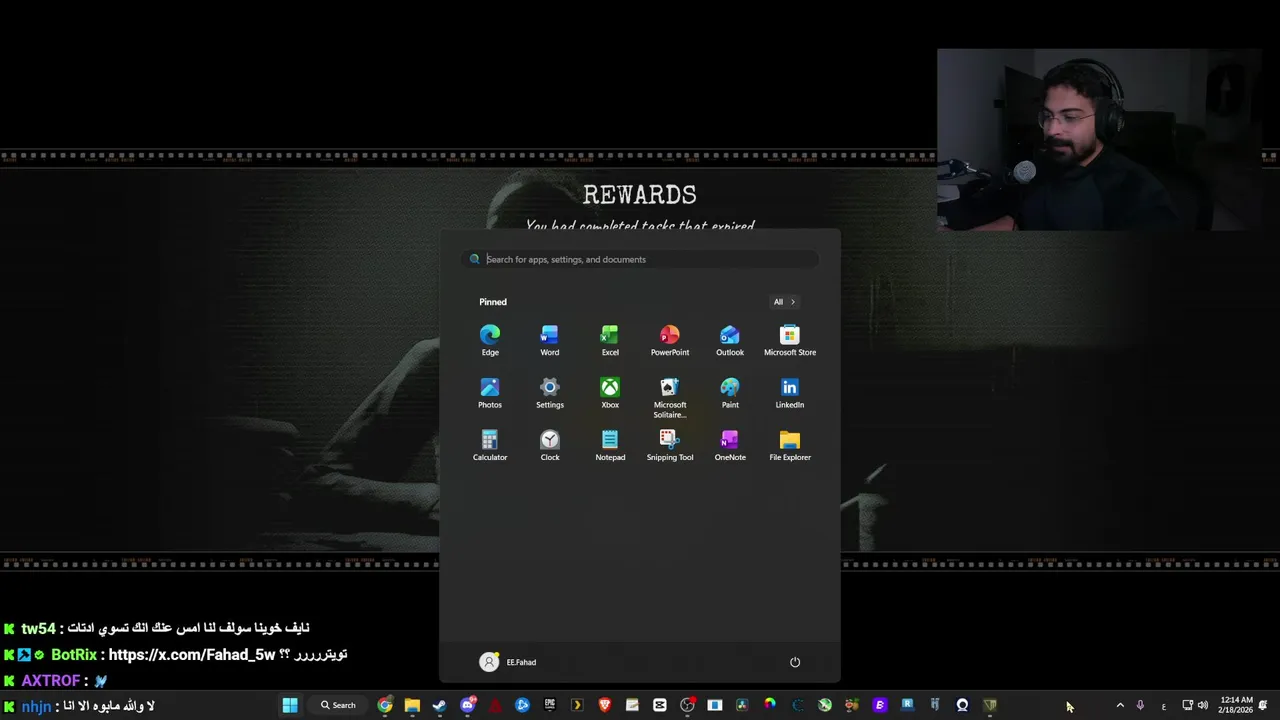
Task: Open the network status tray icon
Action: point(1187,705)
